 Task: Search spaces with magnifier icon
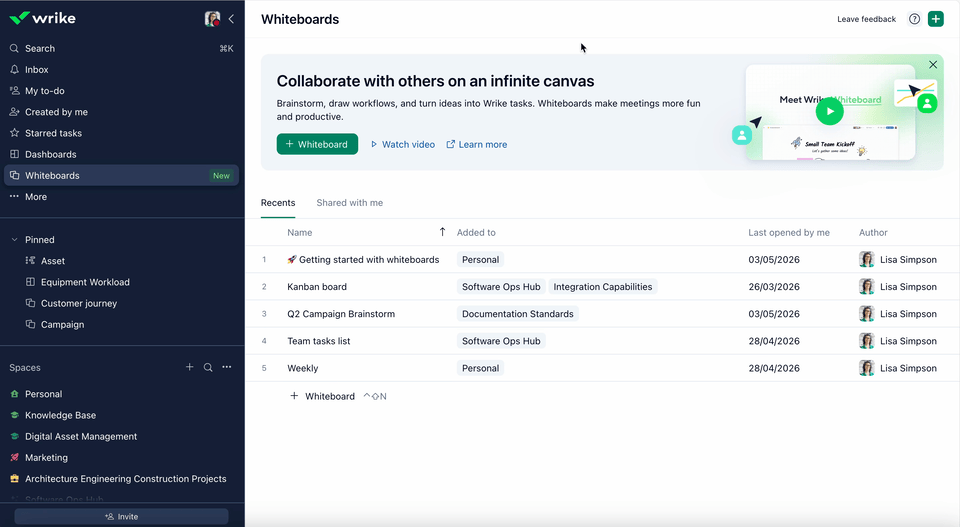[x=208, y=367]
